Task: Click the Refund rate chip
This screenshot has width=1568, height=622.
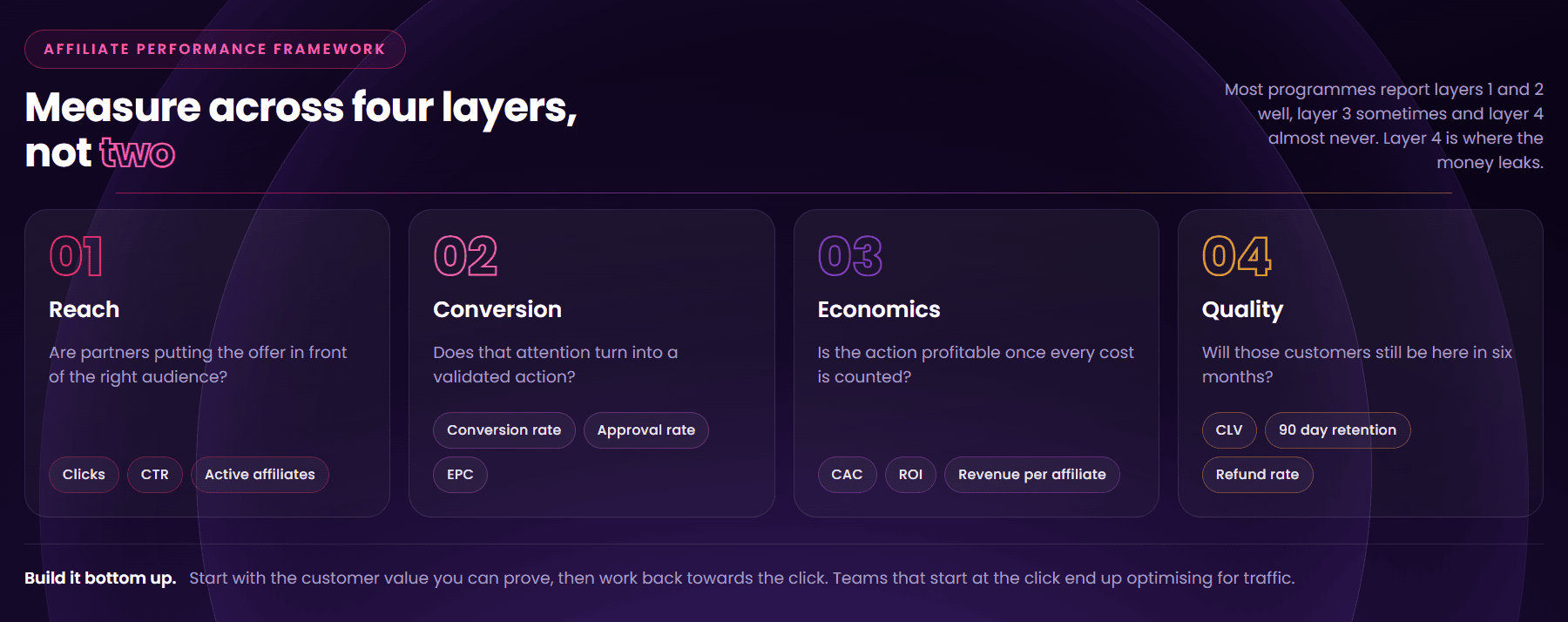Action: coord(1257,475)
